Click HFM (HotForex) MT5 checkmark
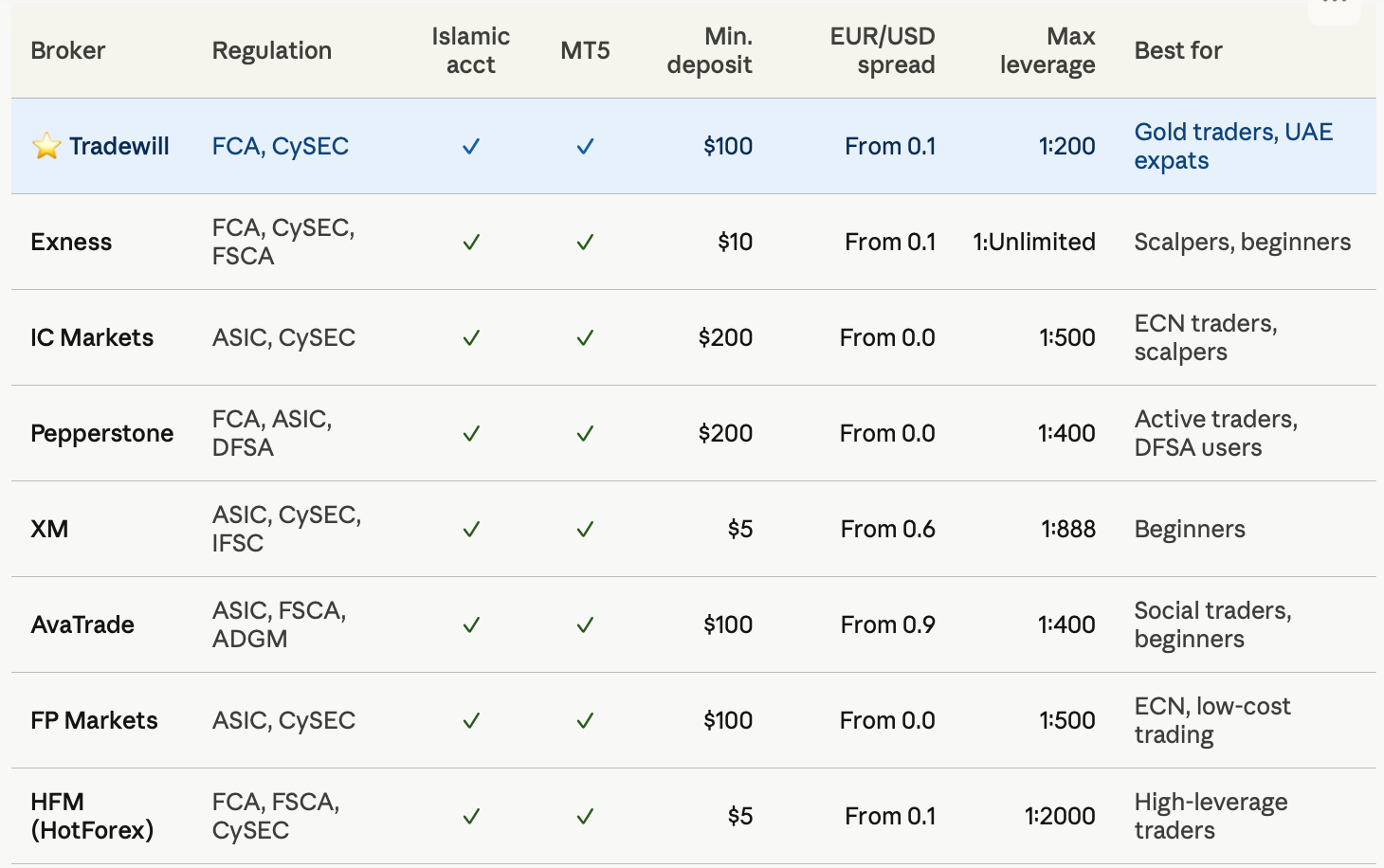This screenshot has width=1384, height=868. (x=585, y=816)
